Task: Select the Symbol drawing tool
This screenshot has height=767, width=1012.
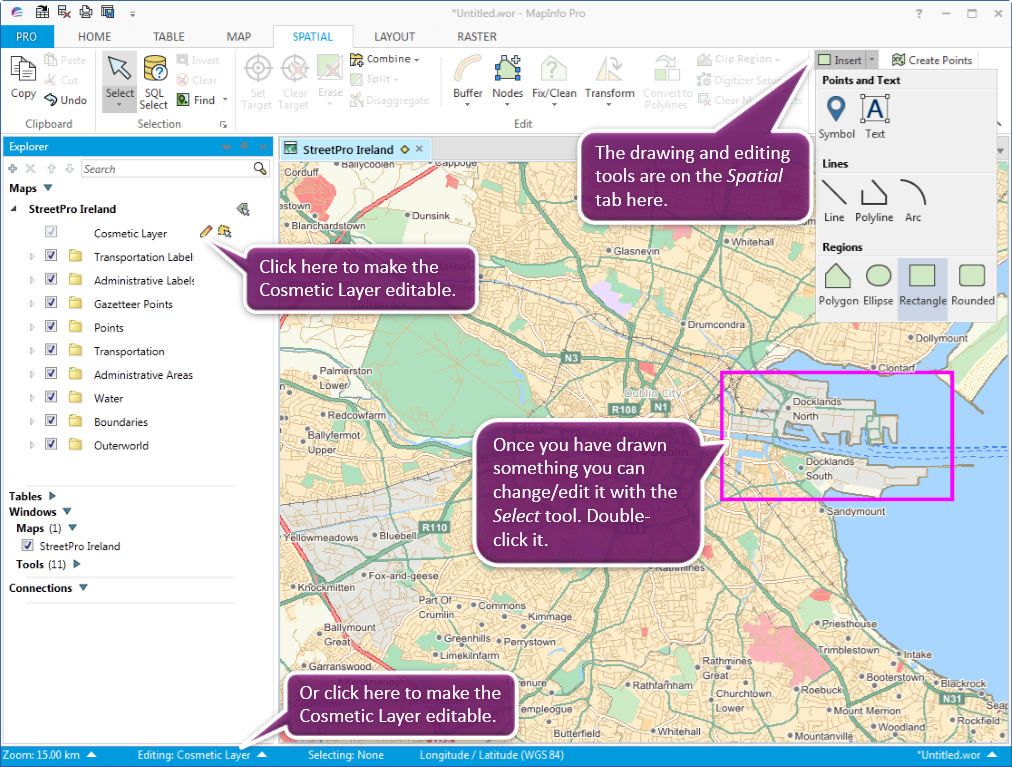Action: (x=836, y=116)
